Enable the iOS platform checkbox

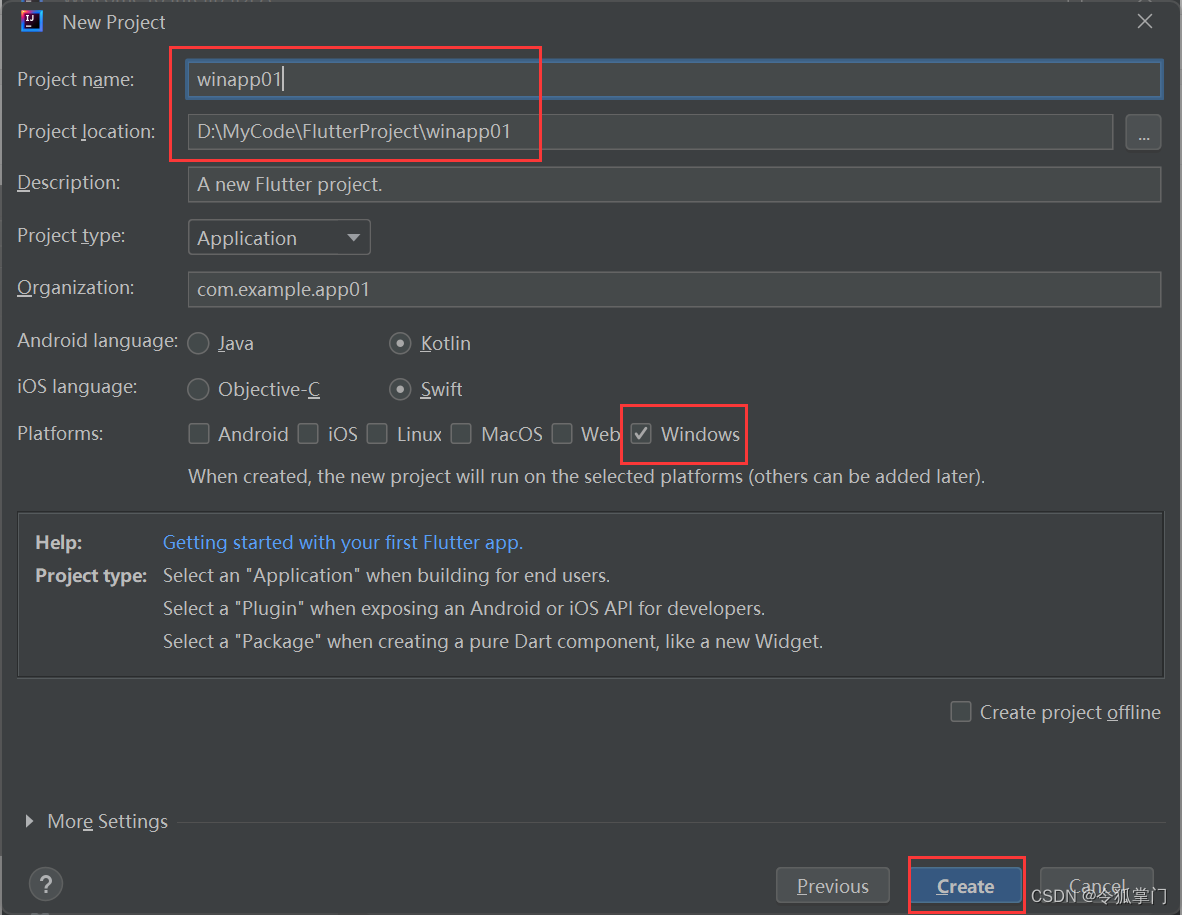point(308,434)
